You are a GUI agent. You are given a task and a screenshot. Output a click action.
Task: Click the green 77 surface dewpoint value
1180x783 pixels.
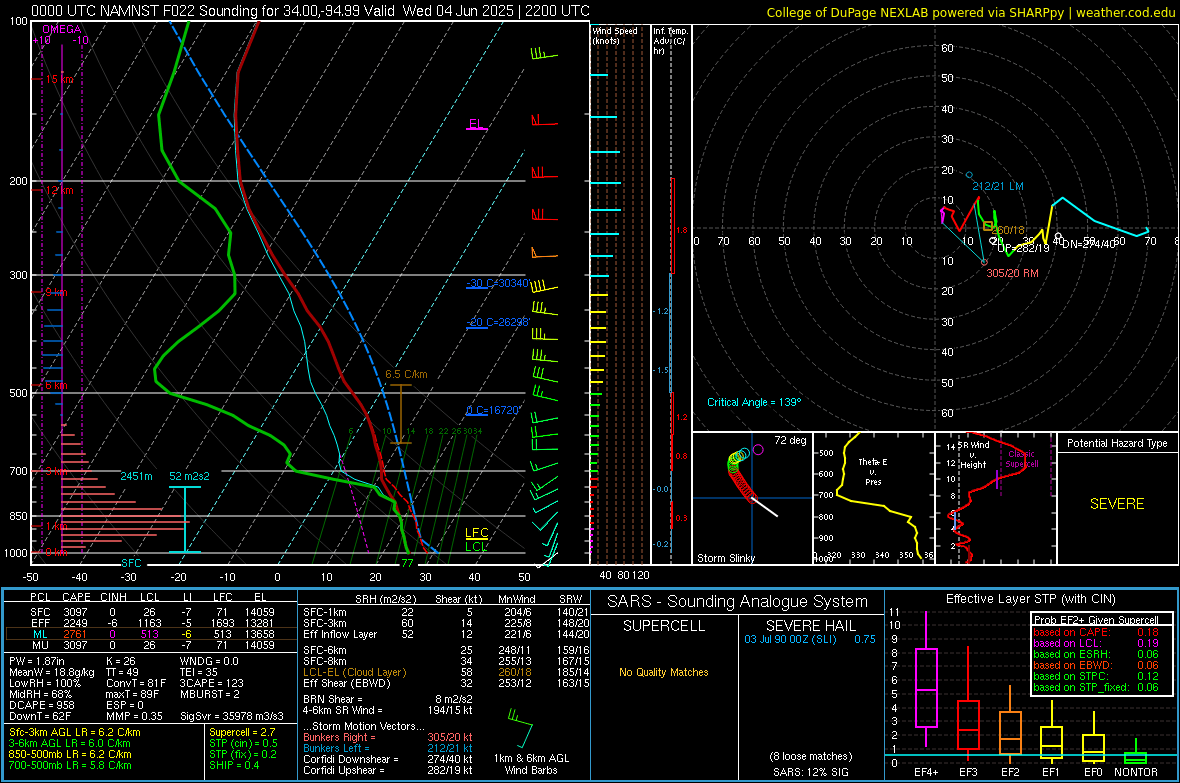point(407,563)
